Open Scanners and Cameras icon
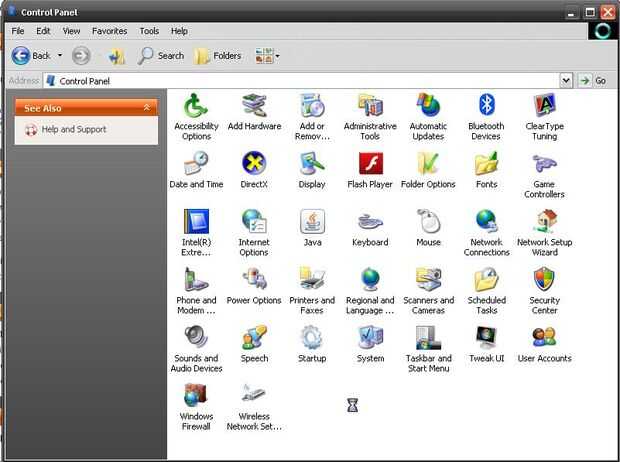This screenshot has height=462, width=620. pos(428,279)
